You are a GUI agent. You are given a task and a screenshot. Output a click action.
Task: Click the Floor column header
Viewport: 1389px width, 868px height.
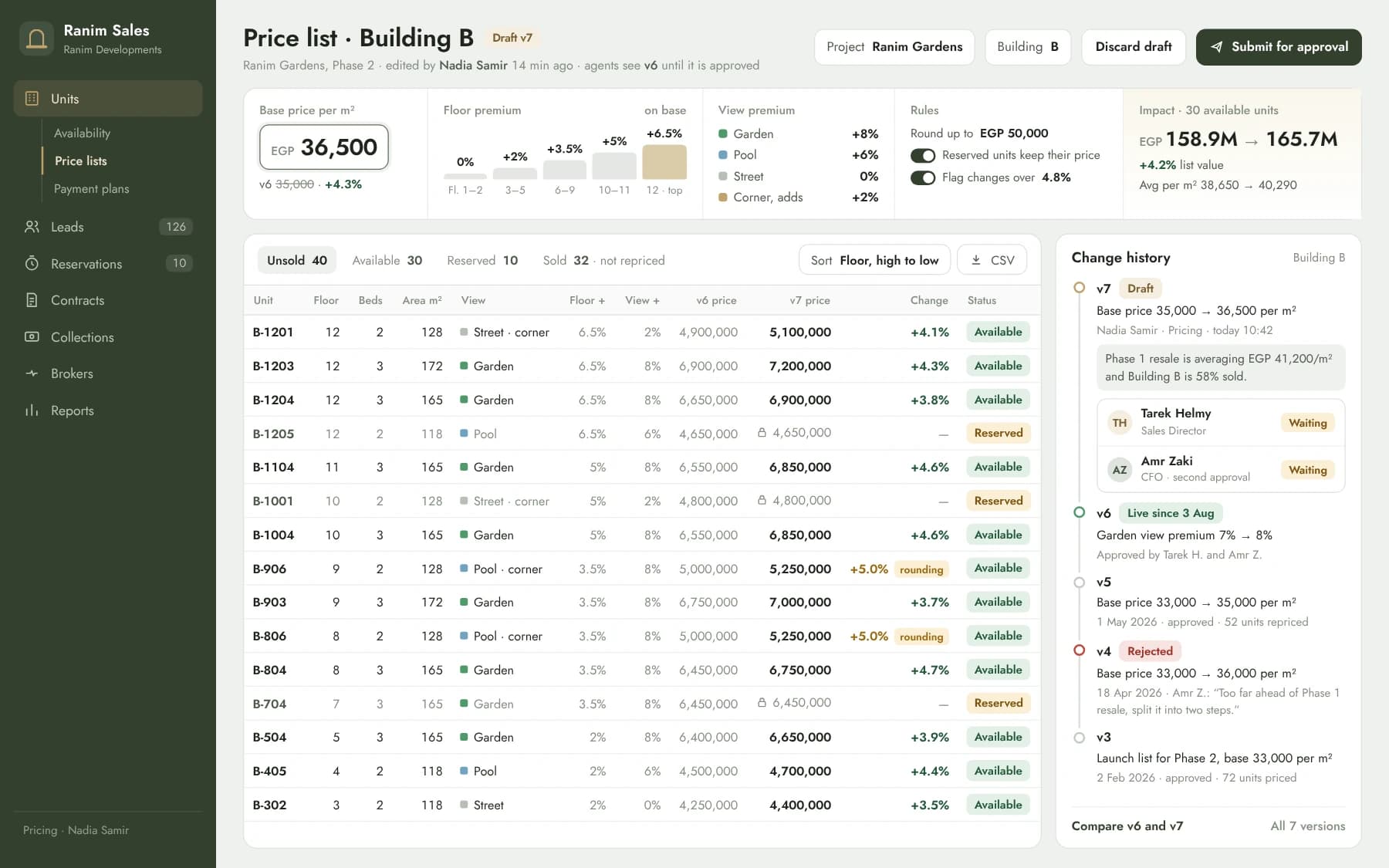coord(326,300)
